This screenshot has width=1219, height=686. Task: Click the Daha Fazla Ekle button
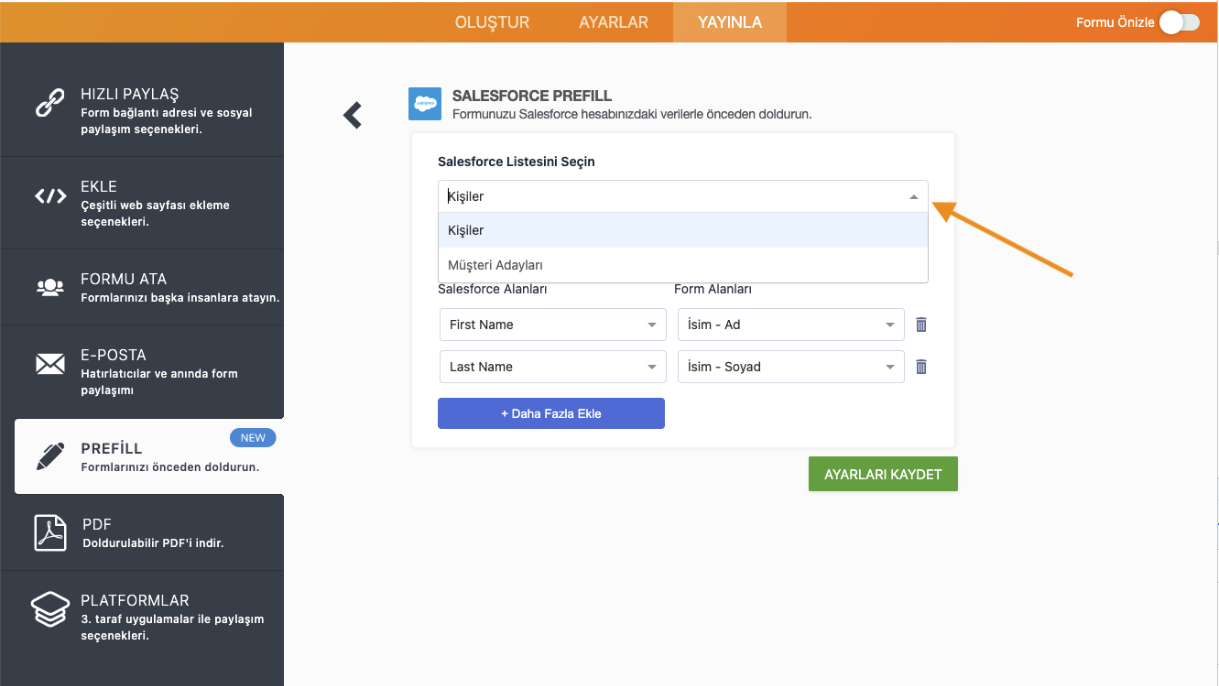tap(551, 413)
